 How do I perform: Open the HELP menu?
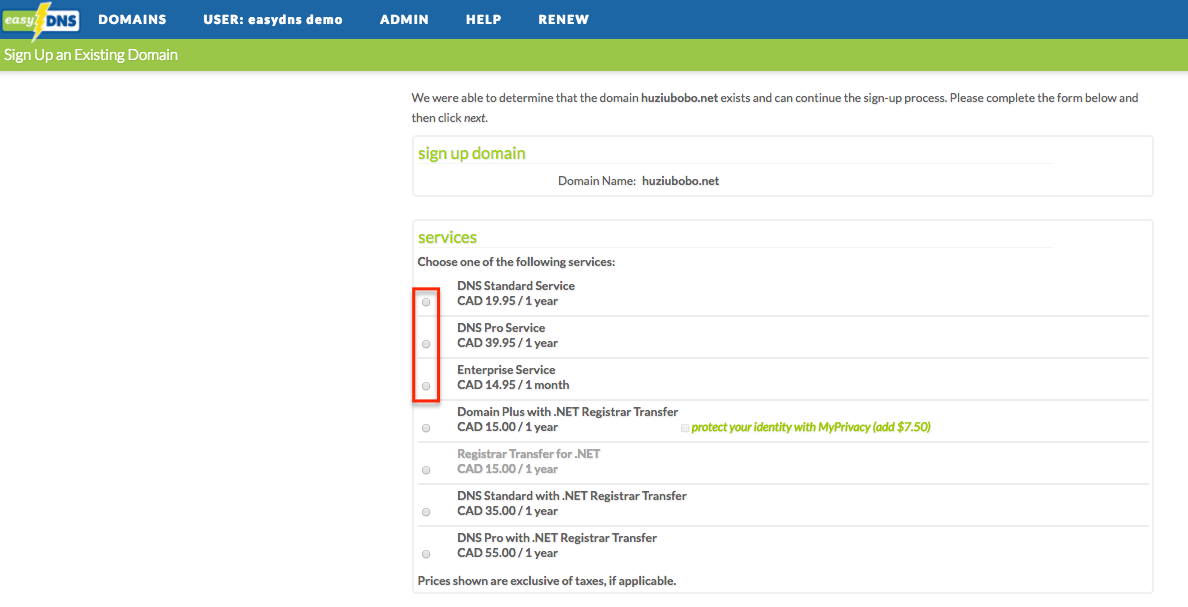(x=483, y=20)
